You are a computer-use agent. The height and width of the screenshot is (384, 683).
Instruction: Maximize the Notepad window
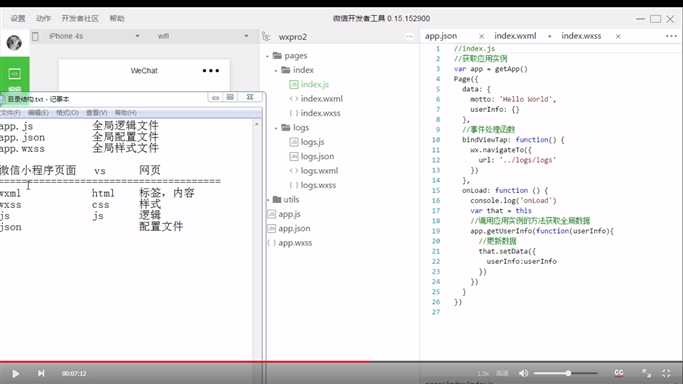(x=230, y=97)
